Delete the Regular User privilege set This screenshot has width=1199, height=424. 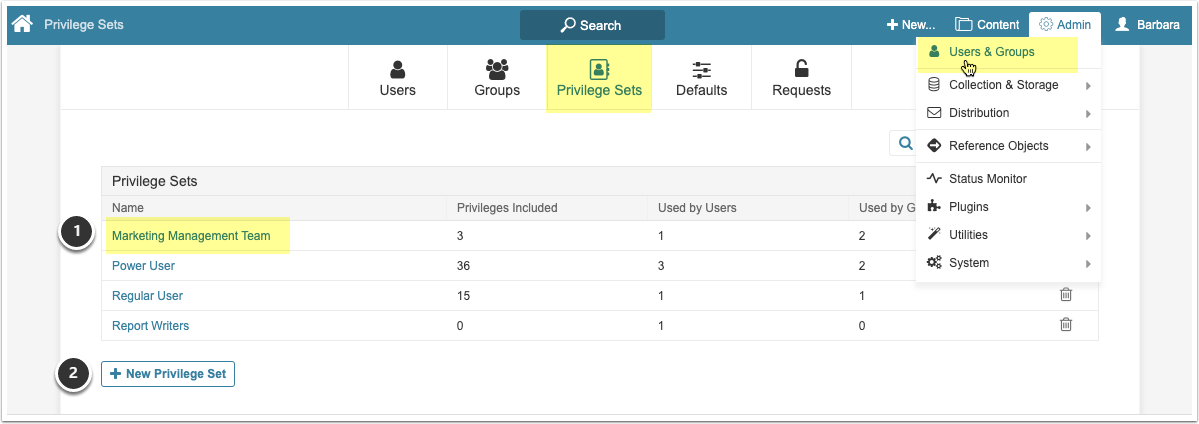coord(1066,295)
